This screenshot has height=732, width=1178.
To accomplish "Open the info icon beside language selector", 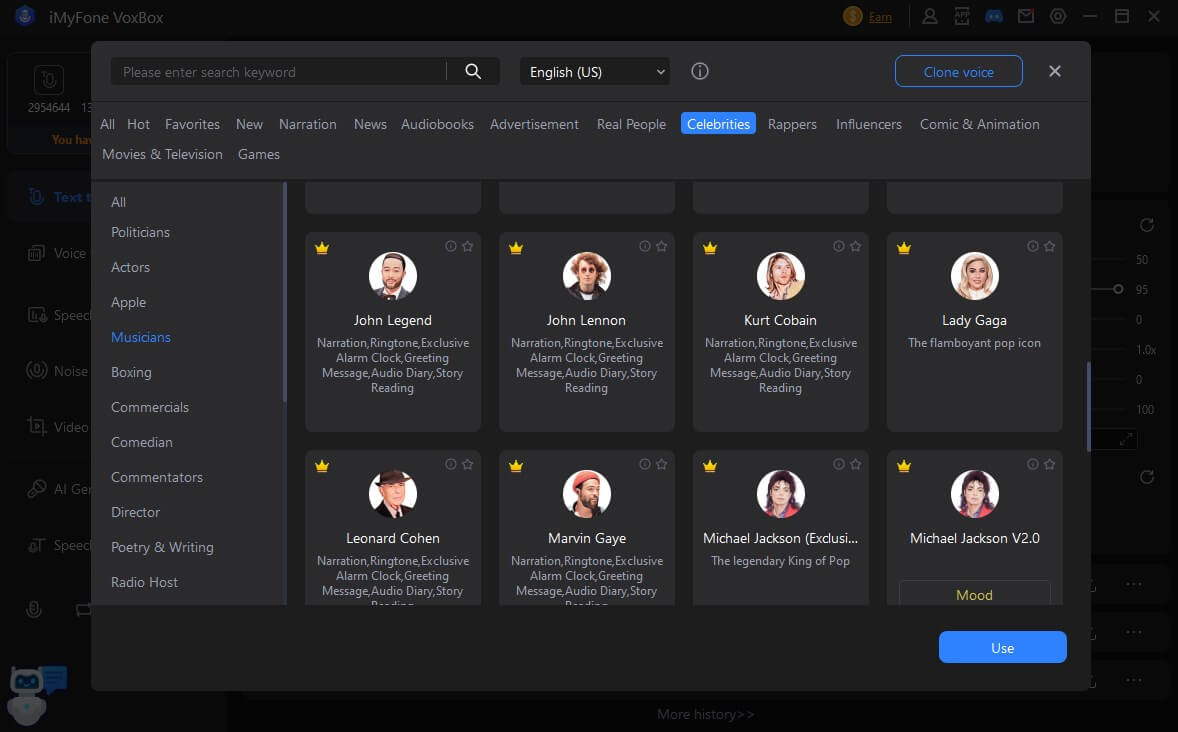I will click(699, 71).
